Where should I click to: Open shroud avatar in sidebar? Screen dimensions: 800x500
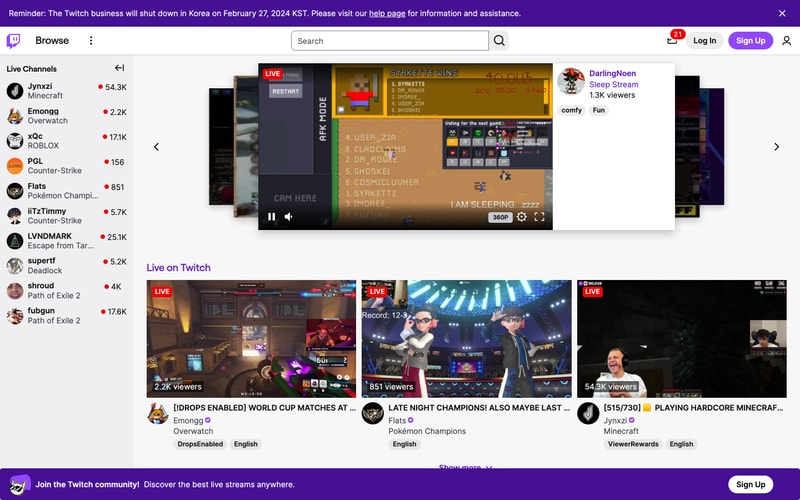[x=15, y=290]
